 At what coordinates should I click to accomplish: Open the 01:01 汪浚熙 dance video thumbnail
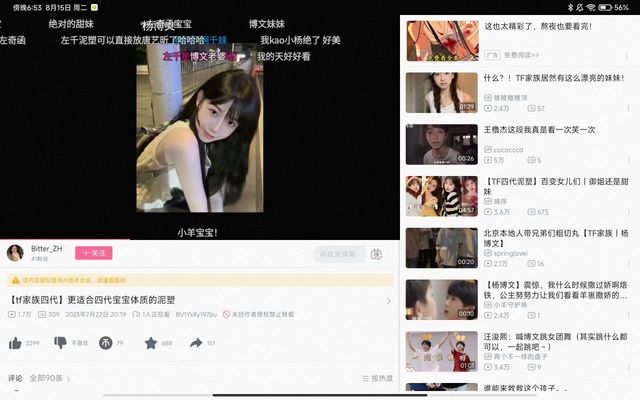pos(442,351)
